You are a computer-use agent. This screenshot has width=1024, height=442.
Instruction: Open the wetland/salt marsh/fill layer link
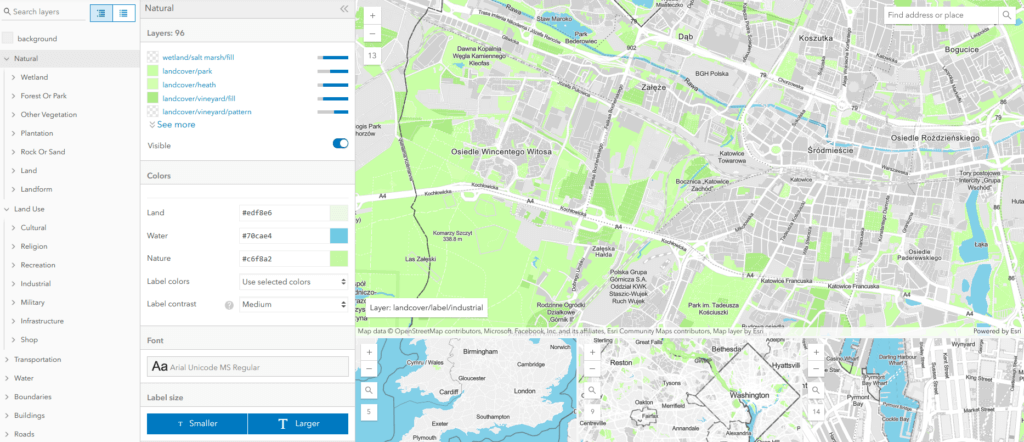pyautogui.click(x=199, y=57)
